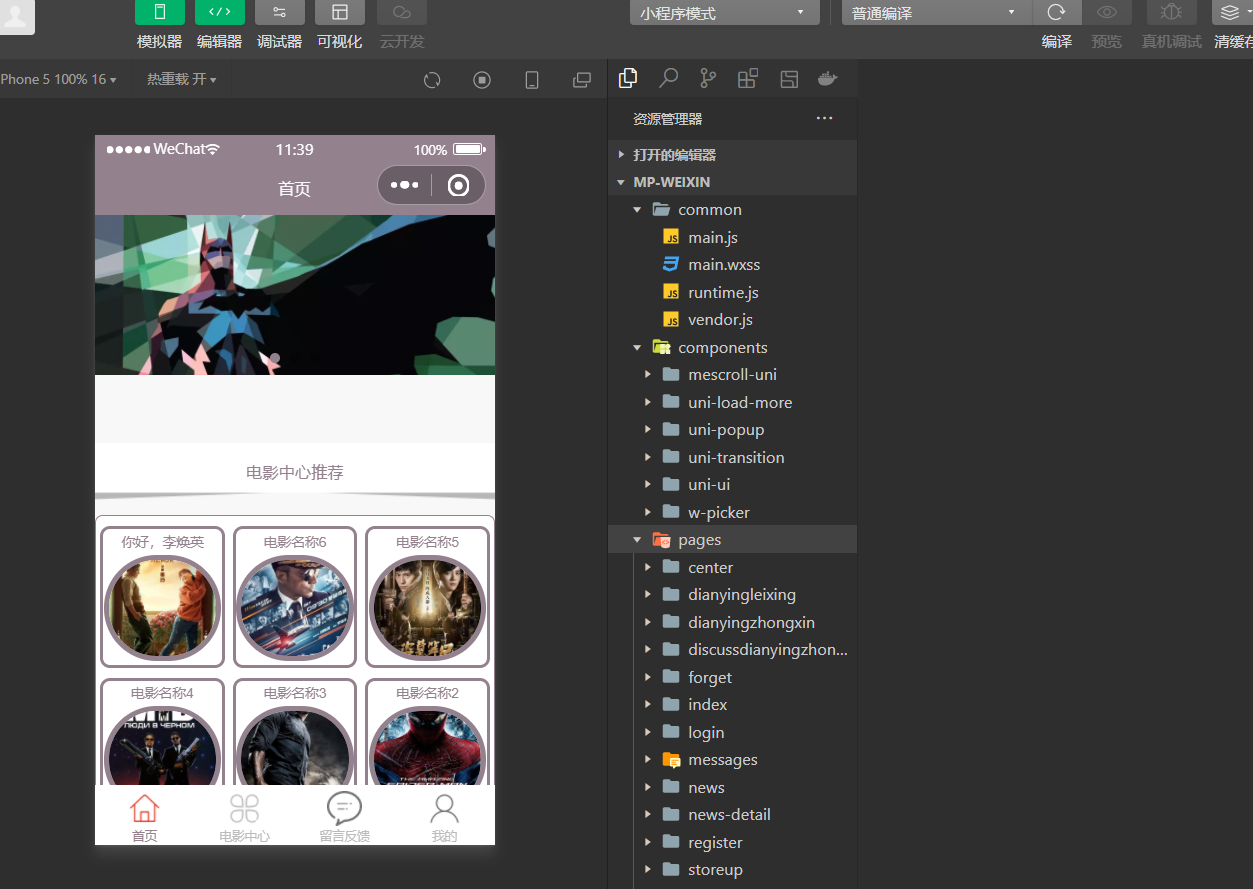Viewport: 1253px width, 889px height.
Task: Expand the messages folder
Action: pos(732,759)
